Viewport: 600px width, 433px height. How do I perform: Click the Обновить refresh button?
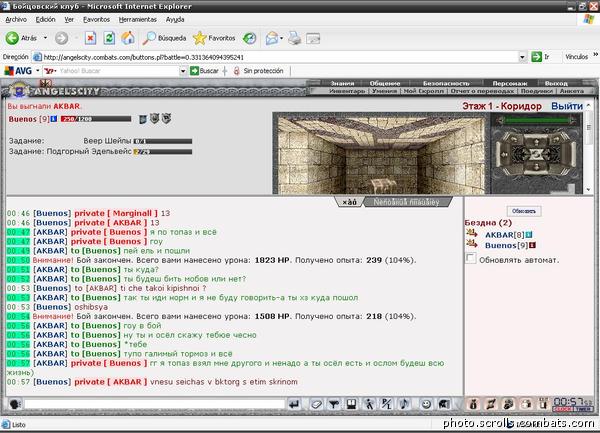pos(524,211)
